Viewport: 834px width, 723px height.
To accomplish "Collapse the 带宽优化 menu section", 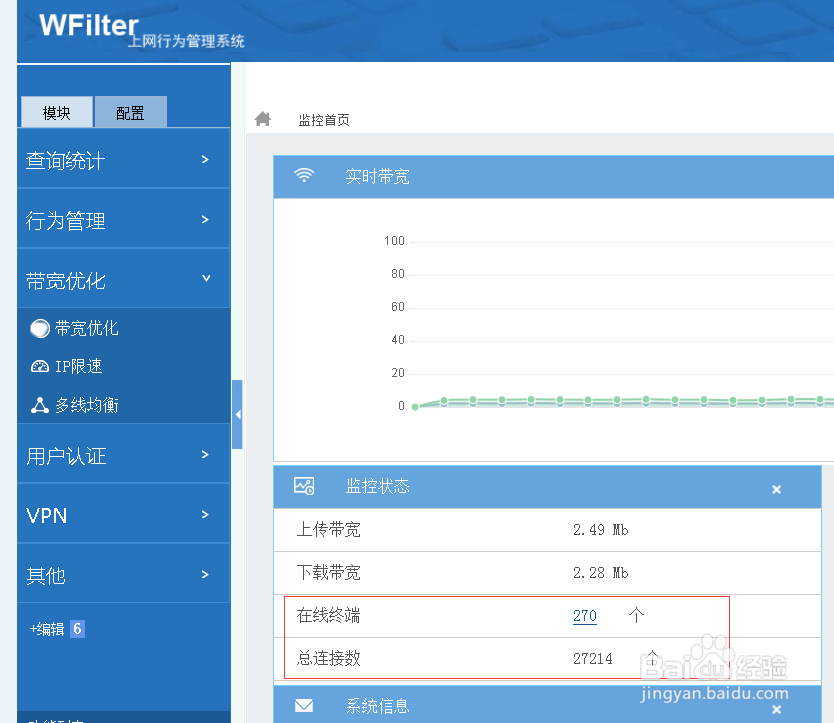I will coord(123,279).
